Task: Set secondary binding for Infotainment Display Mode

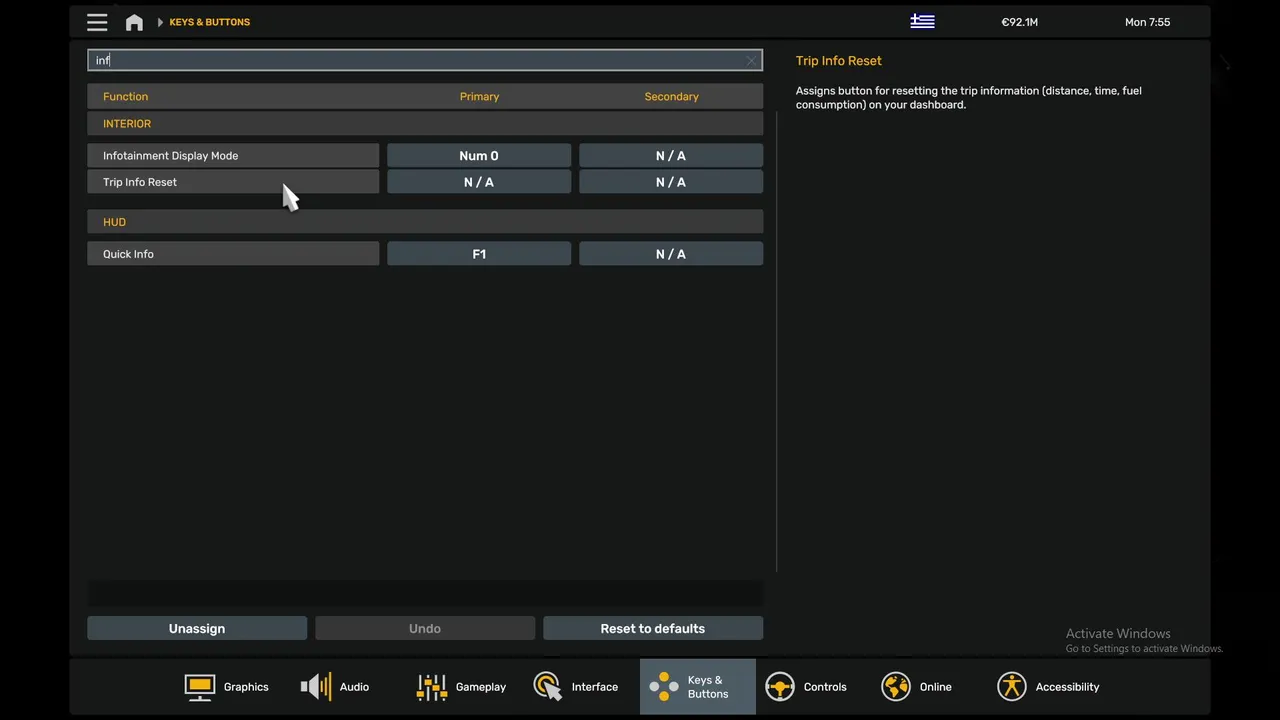Action: pyautogui.click(x=671, y=155)
